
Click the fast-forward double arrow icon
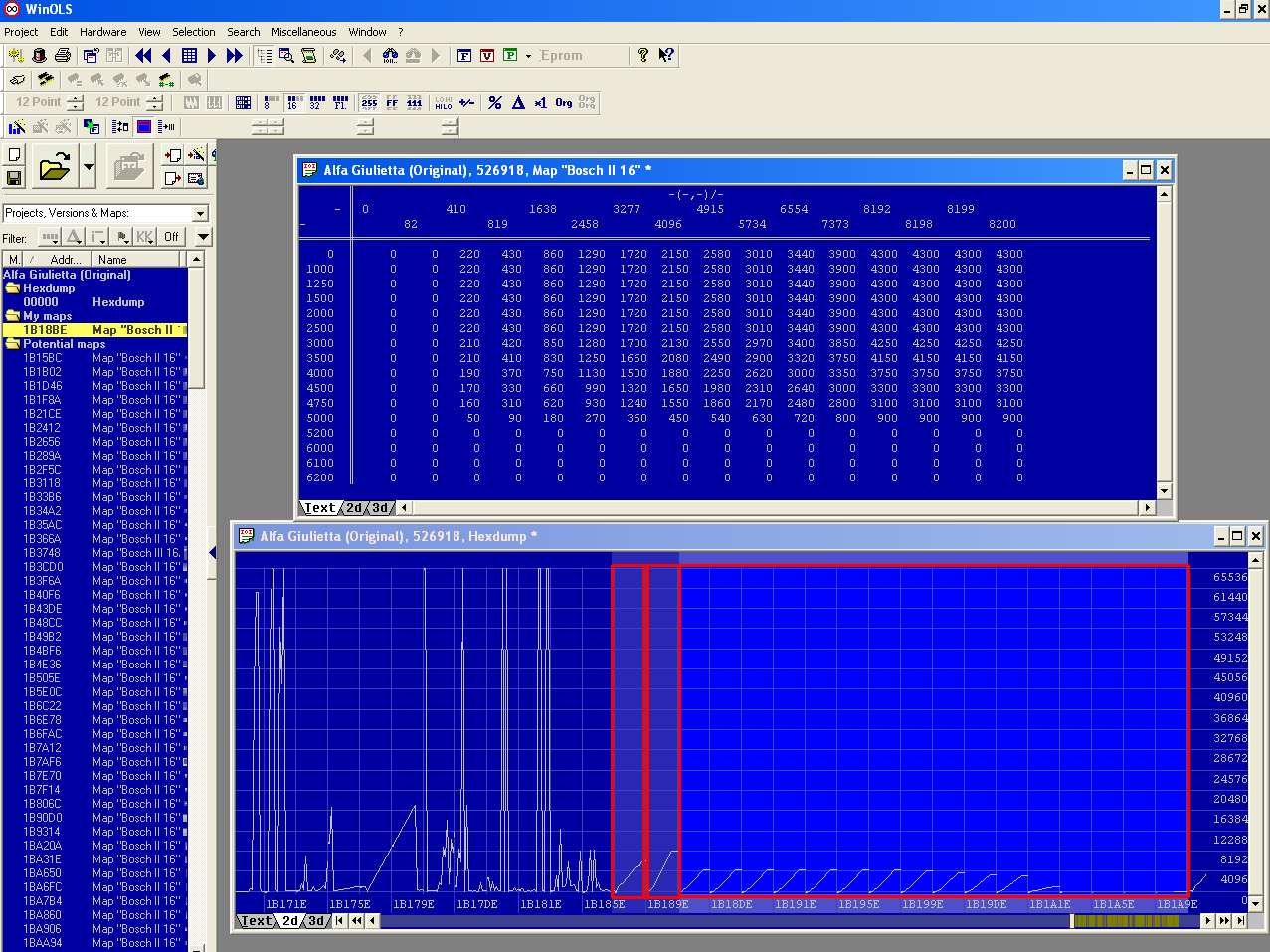[235, 56]
